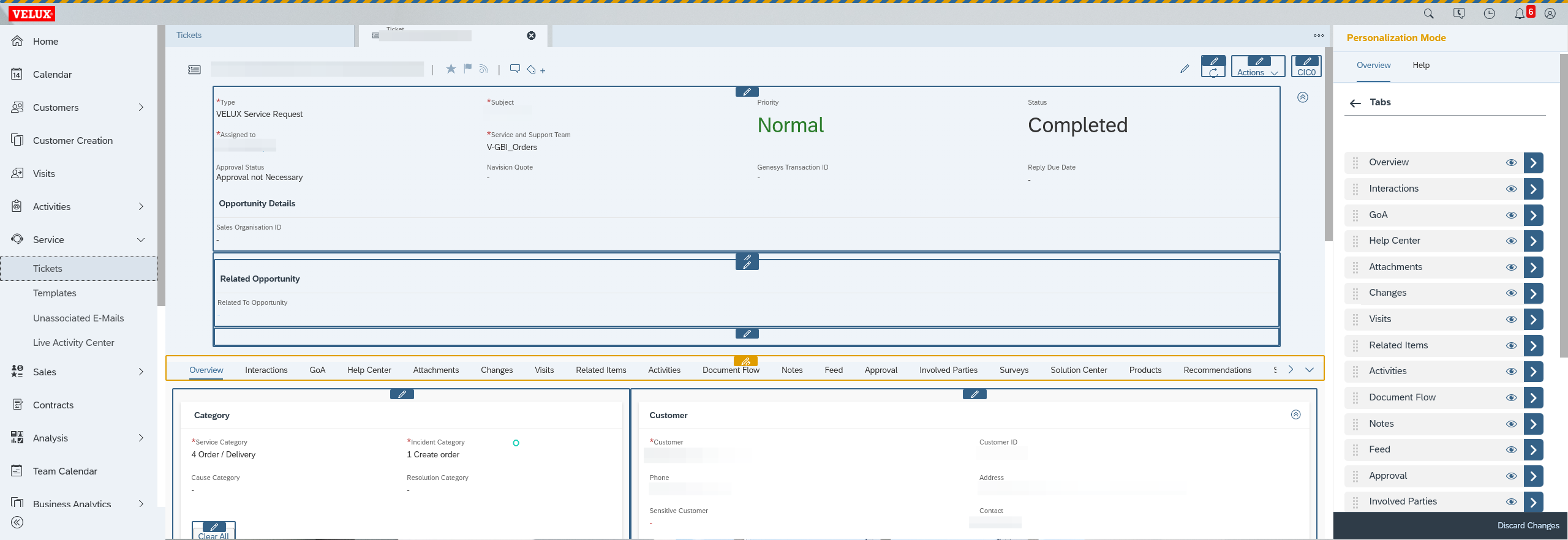
Task: Edit the ticket header section via pencil handle
Action: [x=747, y=92]
